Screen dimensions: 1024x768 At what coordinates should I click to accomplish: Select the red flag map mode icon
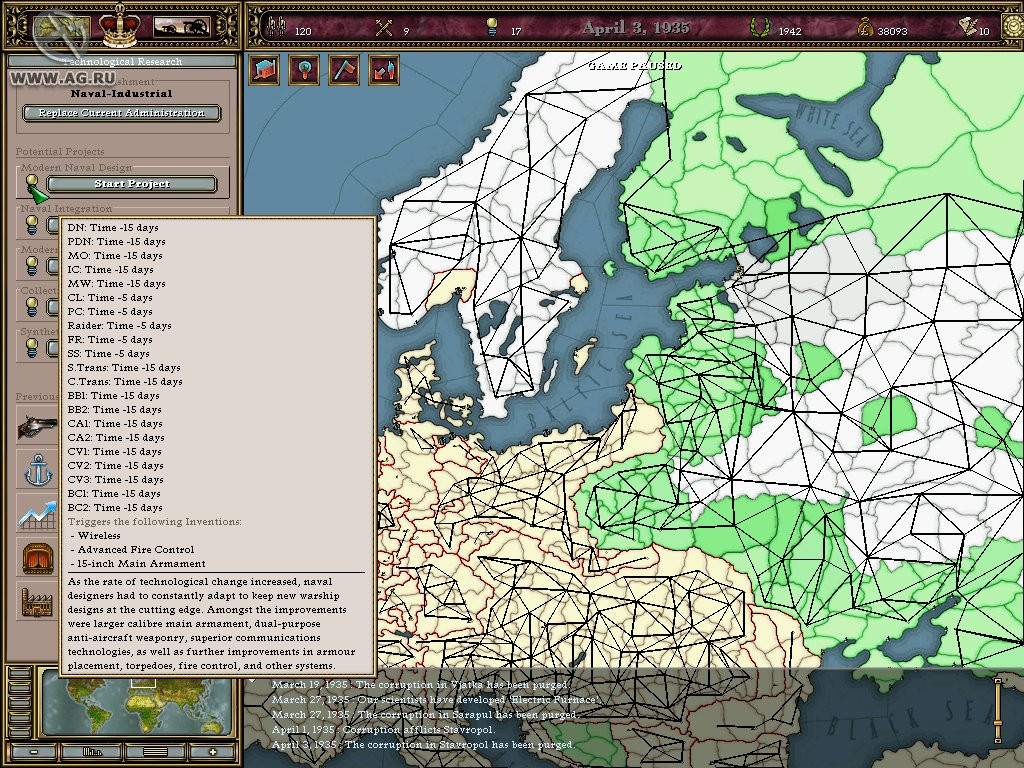click(x=344, y=69)
